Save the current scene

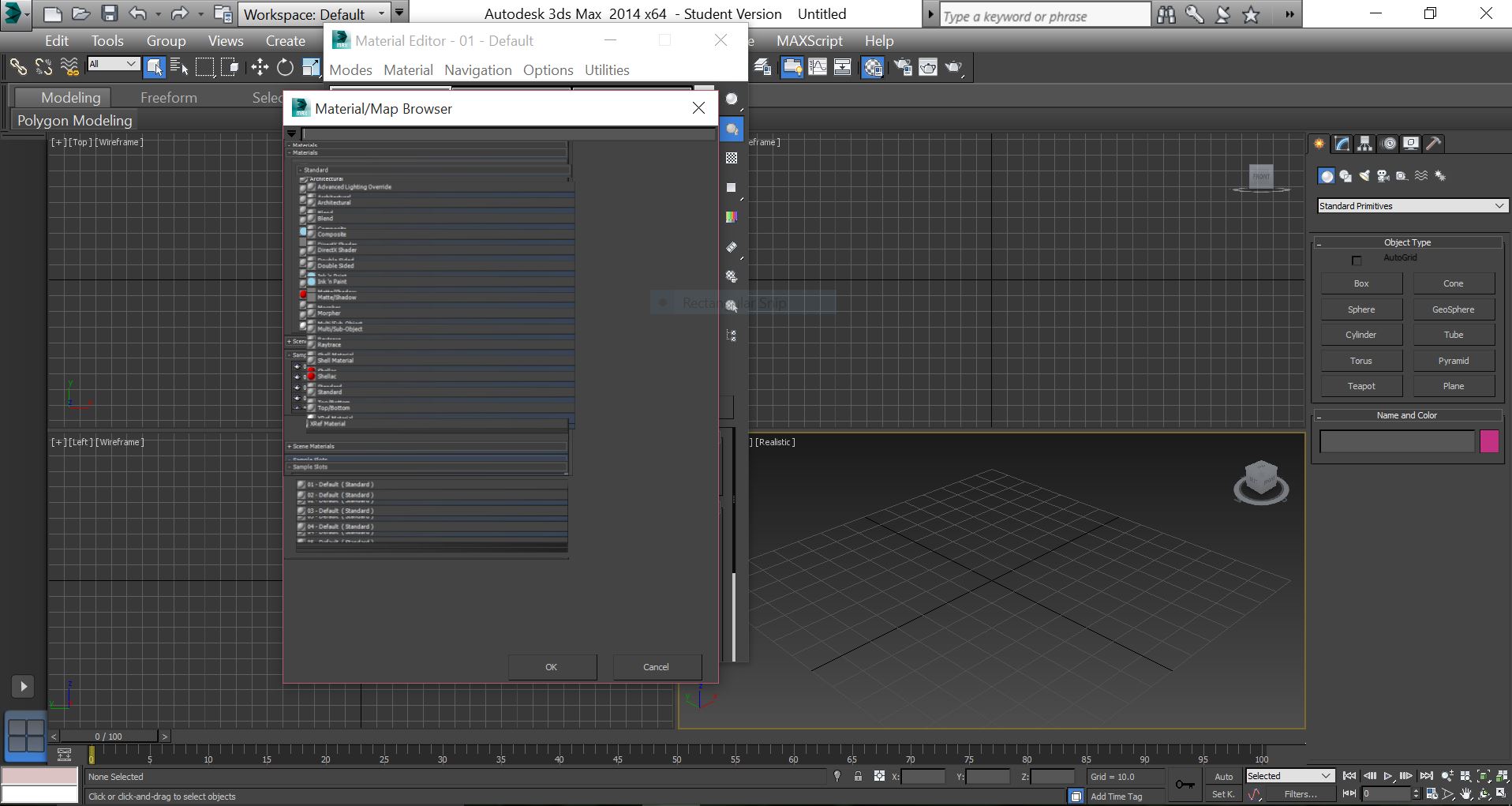110,13
